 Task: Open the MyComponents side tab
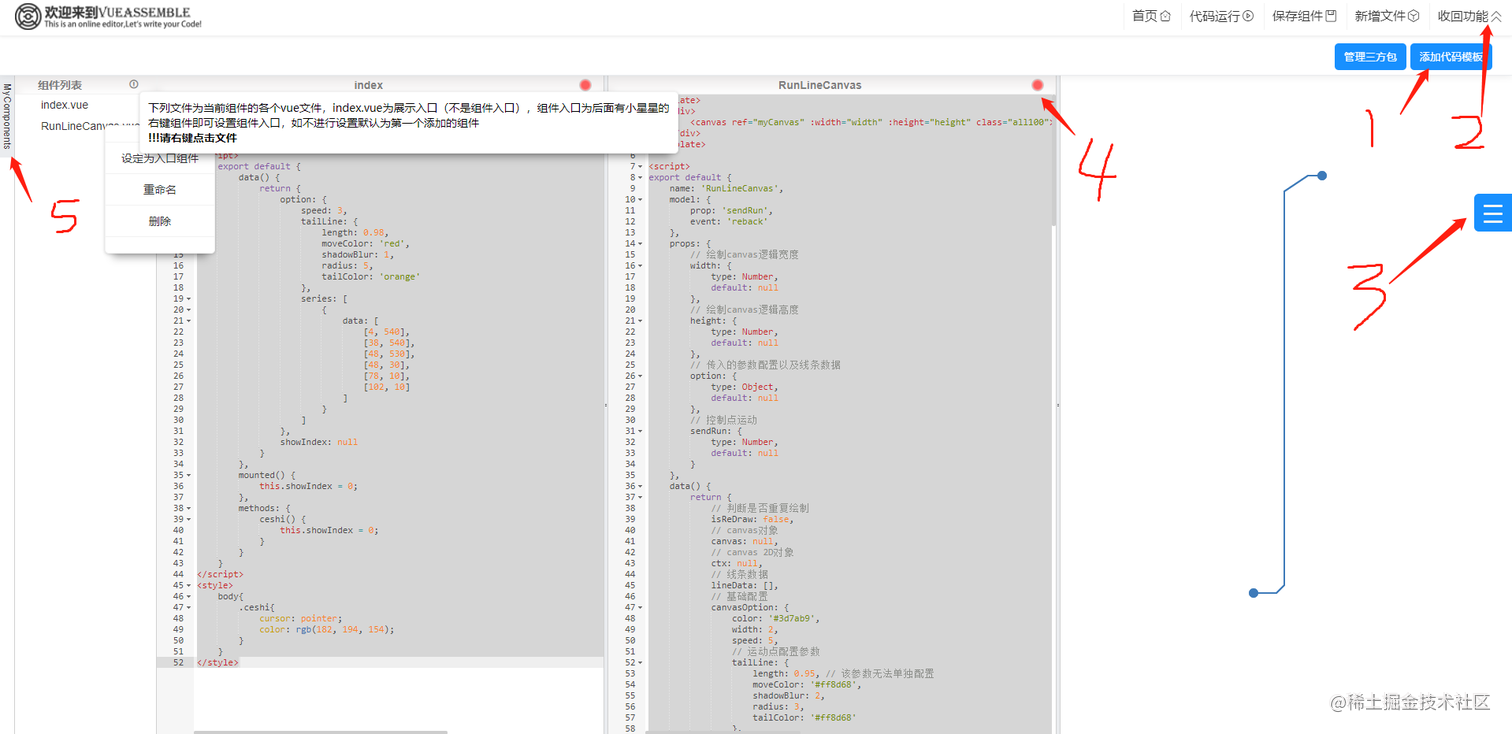(7, 116)
